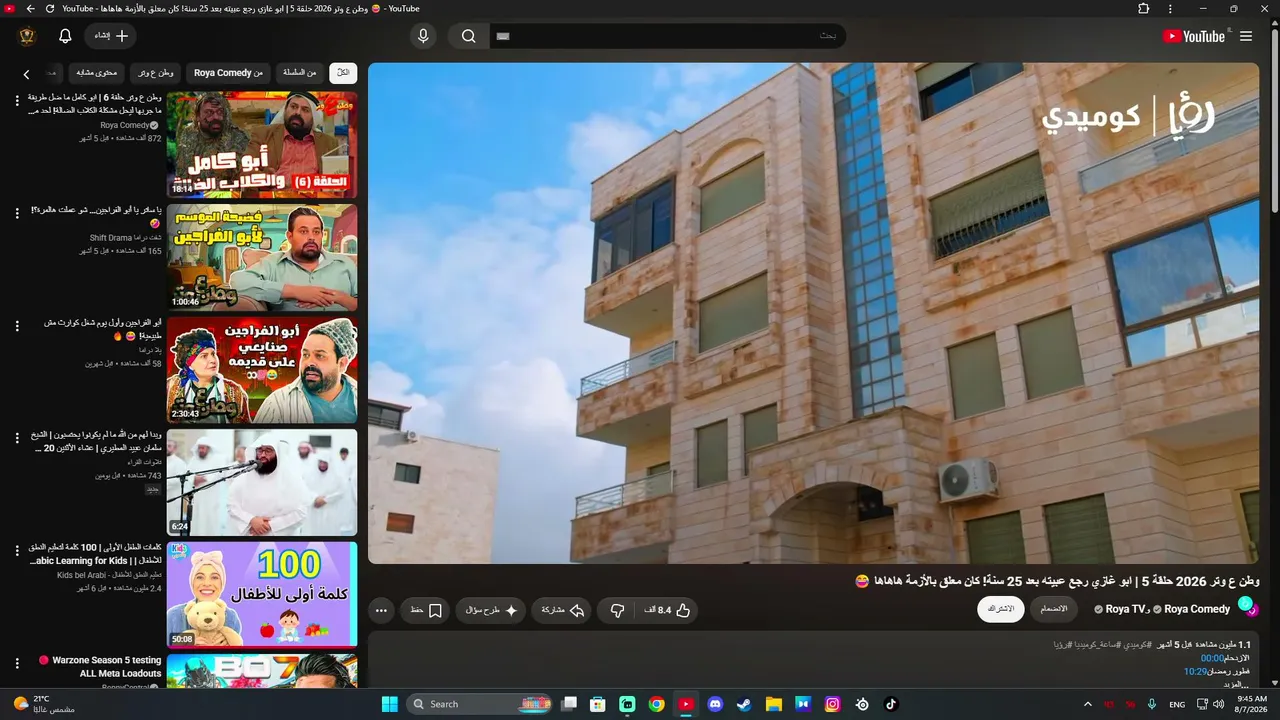Open the 1:00:46 فضيحة الموسم video thumbnail
The width and height of the screenshot is (1280, 720).
pyautogui.click(x=262, y=258)
